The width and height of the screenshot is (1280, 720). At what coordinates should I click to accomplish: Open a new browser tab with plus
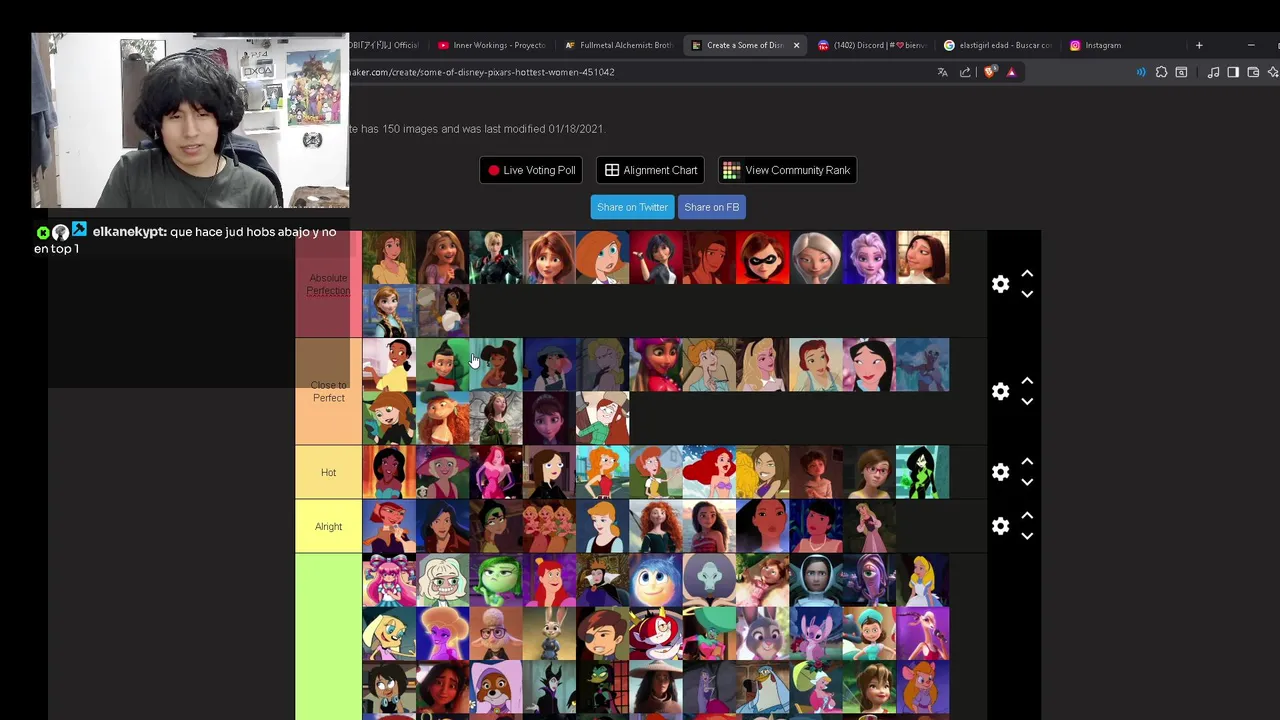click(x=1199, y=45)
